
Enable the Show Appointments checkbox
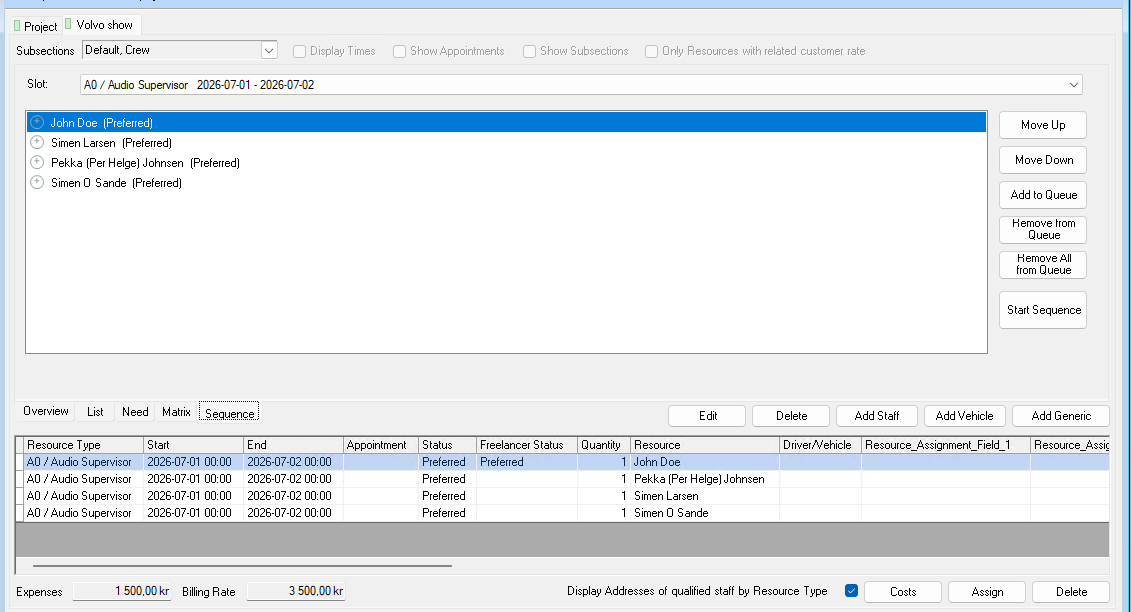point(400,51)
